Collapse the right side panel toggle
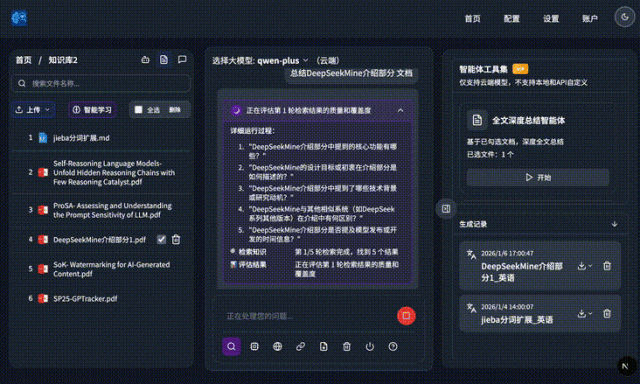 [446, 209]
